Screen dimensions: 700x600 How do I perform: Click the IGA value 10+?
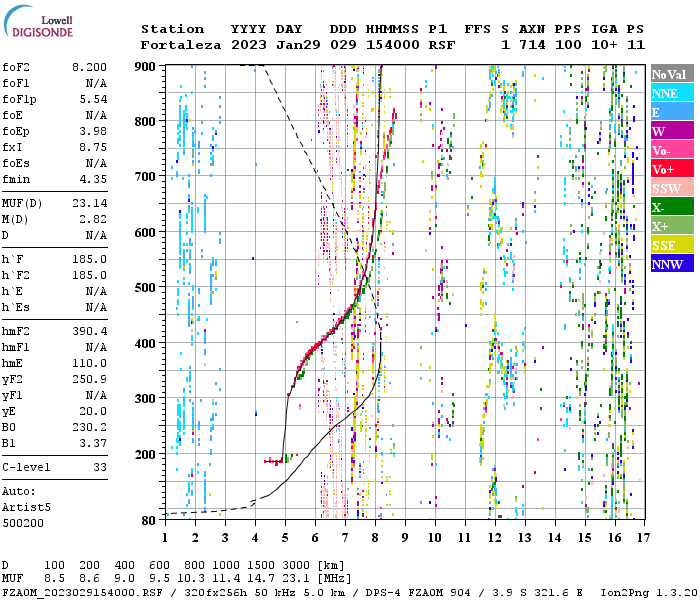(604, 45)
